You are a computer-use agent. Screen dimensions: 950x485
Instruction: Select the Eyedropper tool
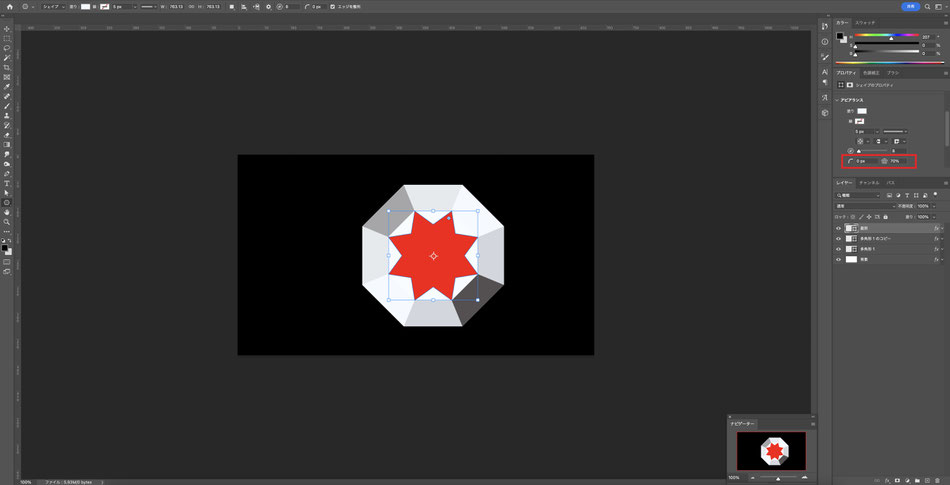click(x=7, y=87)
